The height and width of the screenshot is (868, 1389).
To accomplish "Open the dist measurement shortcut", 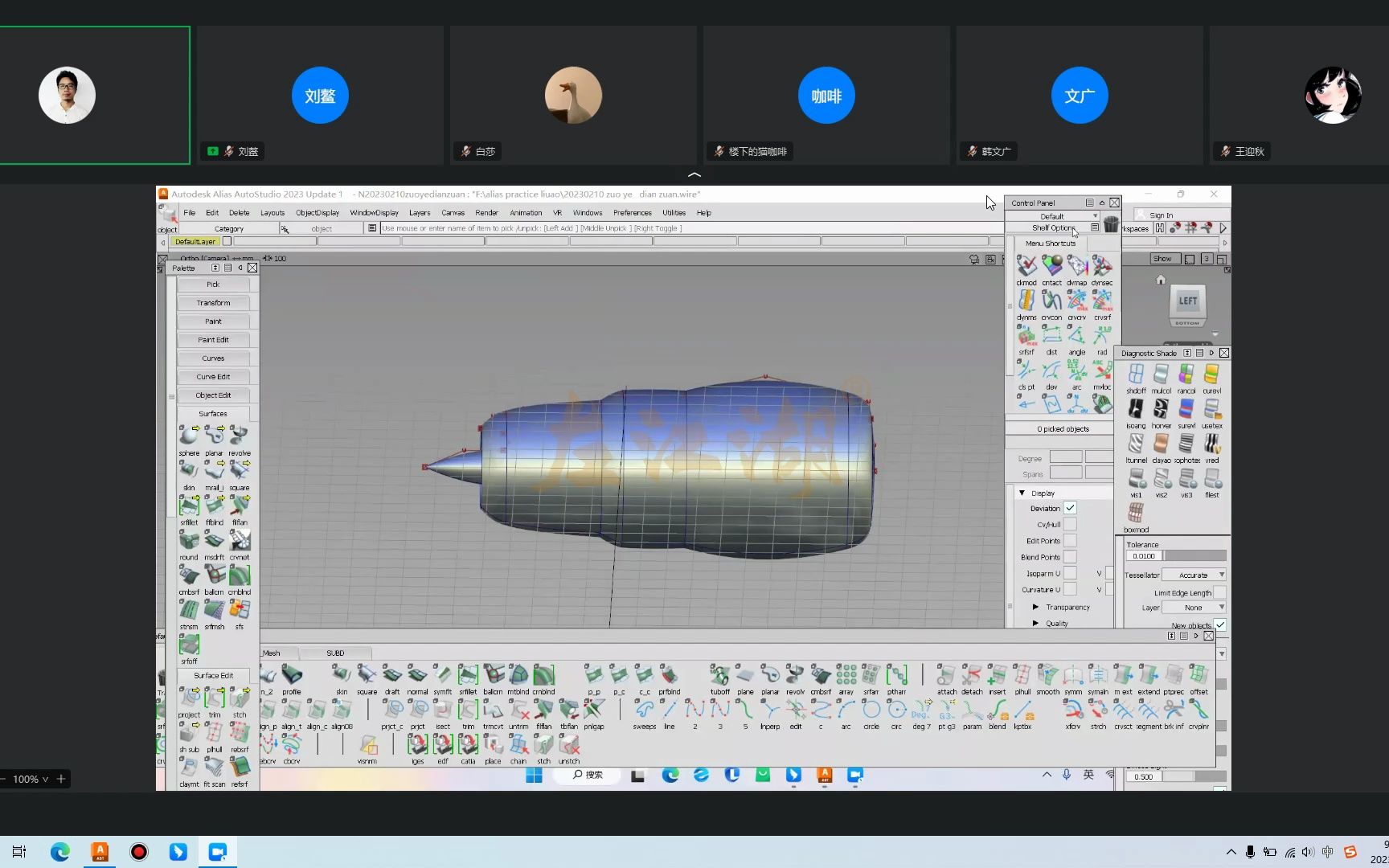I will point(1051,336).
